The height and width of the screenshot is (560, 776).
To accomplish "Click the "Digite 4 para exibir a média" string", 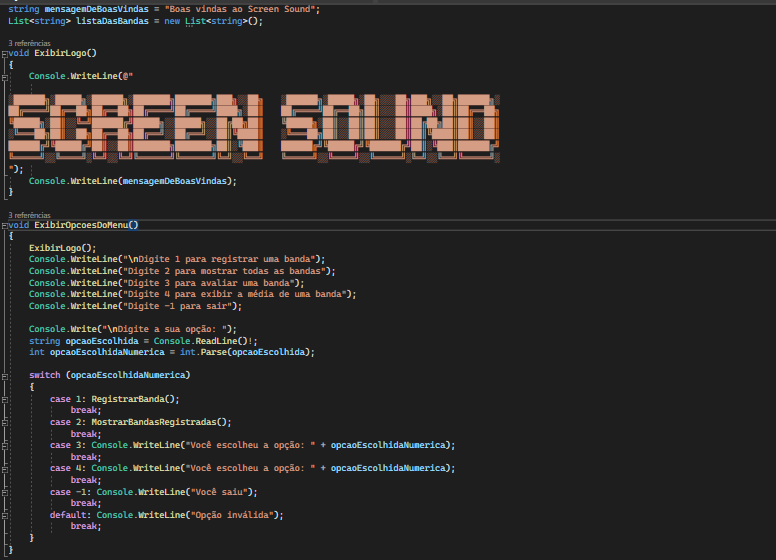I will click(x=235, y=294).
